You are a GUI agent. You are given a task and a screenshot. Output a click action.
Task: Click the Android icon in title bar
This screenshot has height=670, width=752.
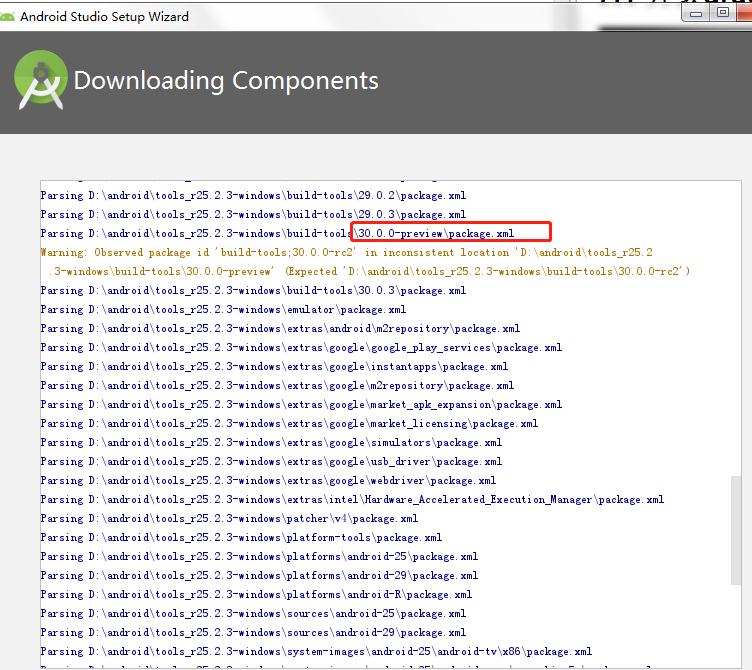point(10,16)
